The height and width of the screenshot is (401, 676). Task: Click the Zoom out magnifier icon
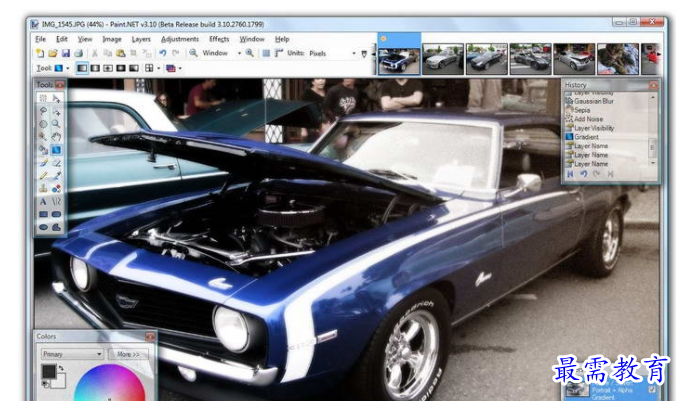(x=193, y=53)
